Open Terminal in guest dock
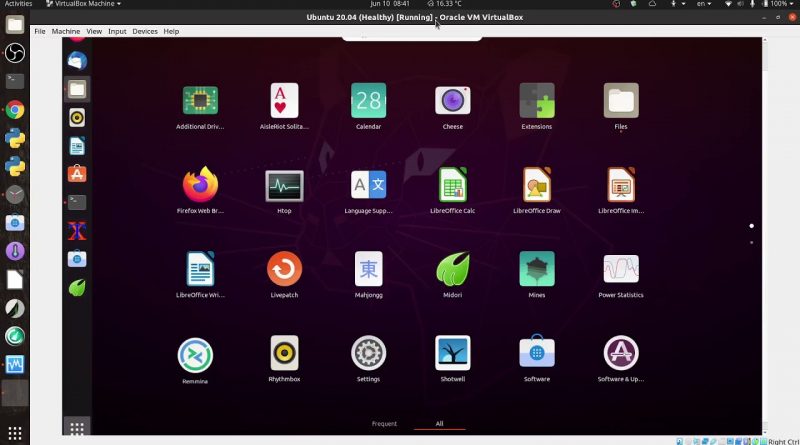 point(77,203)
